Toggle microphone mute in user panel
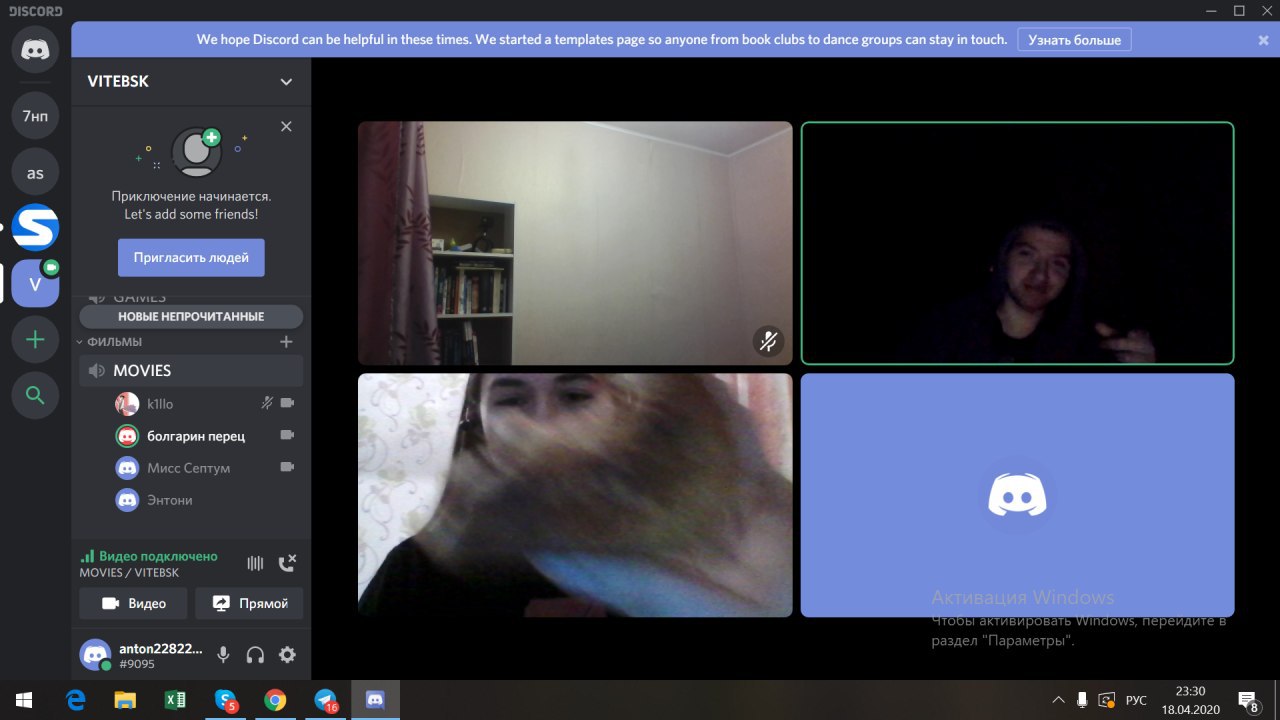The image size is (1280, 720). (223, 655)
